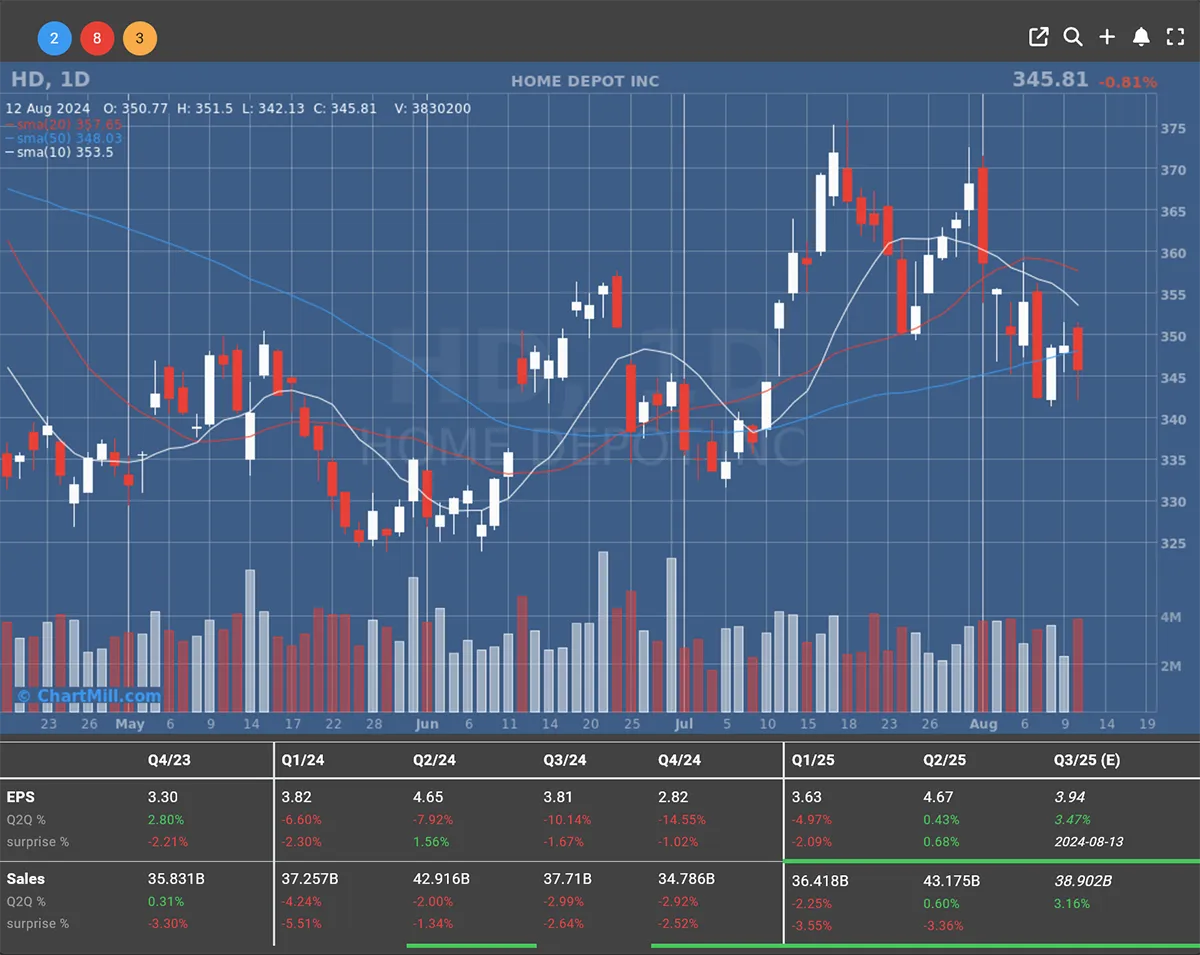
Task: Click the Jun date axis label
Action: click(x=427, y=724)
